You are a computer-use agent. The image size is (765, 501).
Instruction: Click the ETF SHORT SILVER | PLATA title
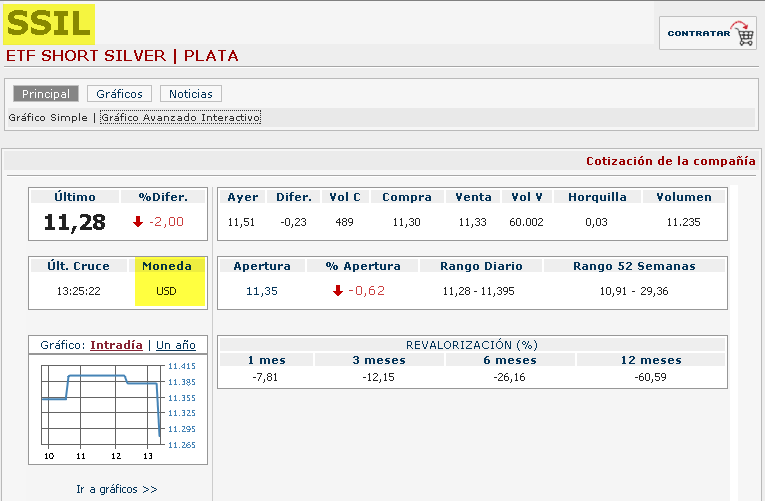click(x=122, y=56)
